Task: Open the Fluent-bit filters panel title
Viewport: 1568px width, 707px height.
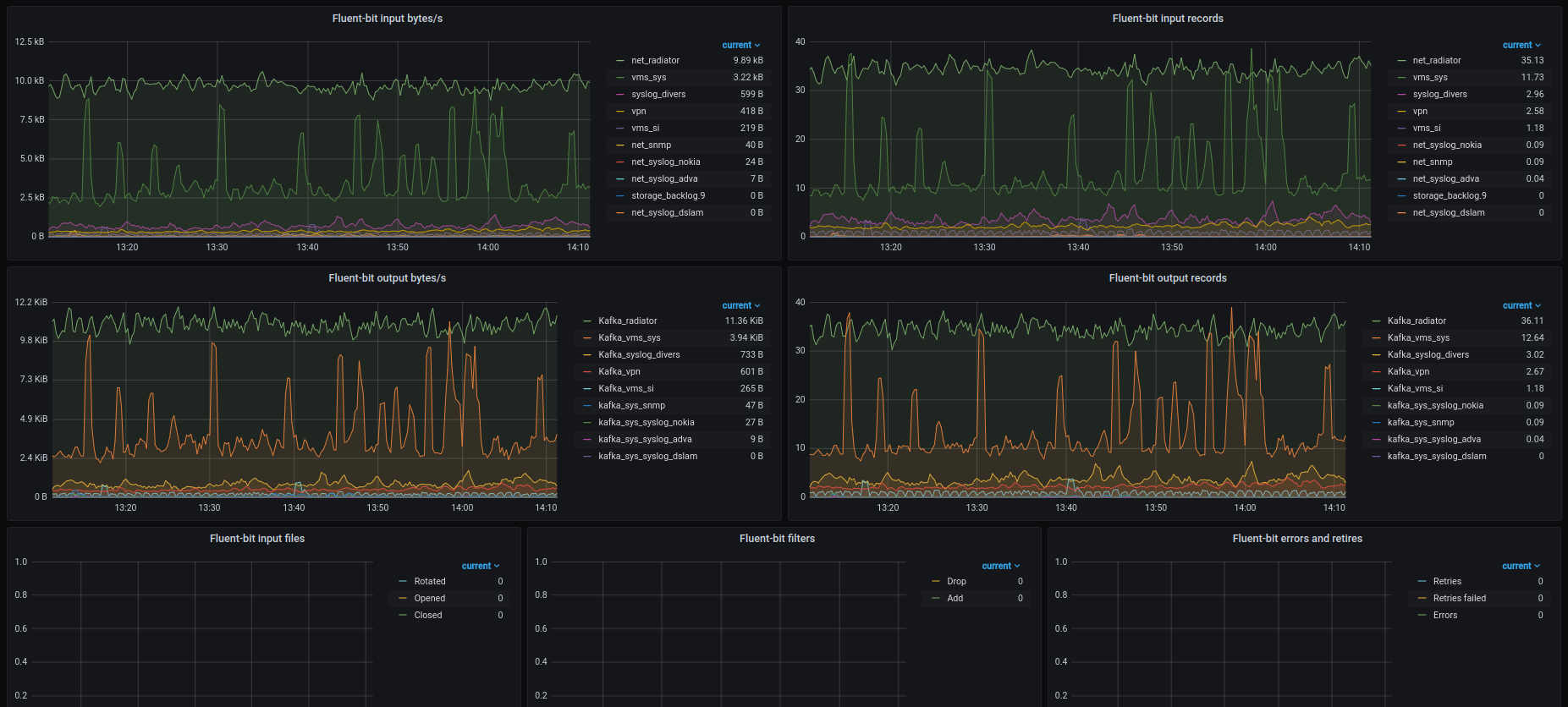Action: click(x=777, y=539)
